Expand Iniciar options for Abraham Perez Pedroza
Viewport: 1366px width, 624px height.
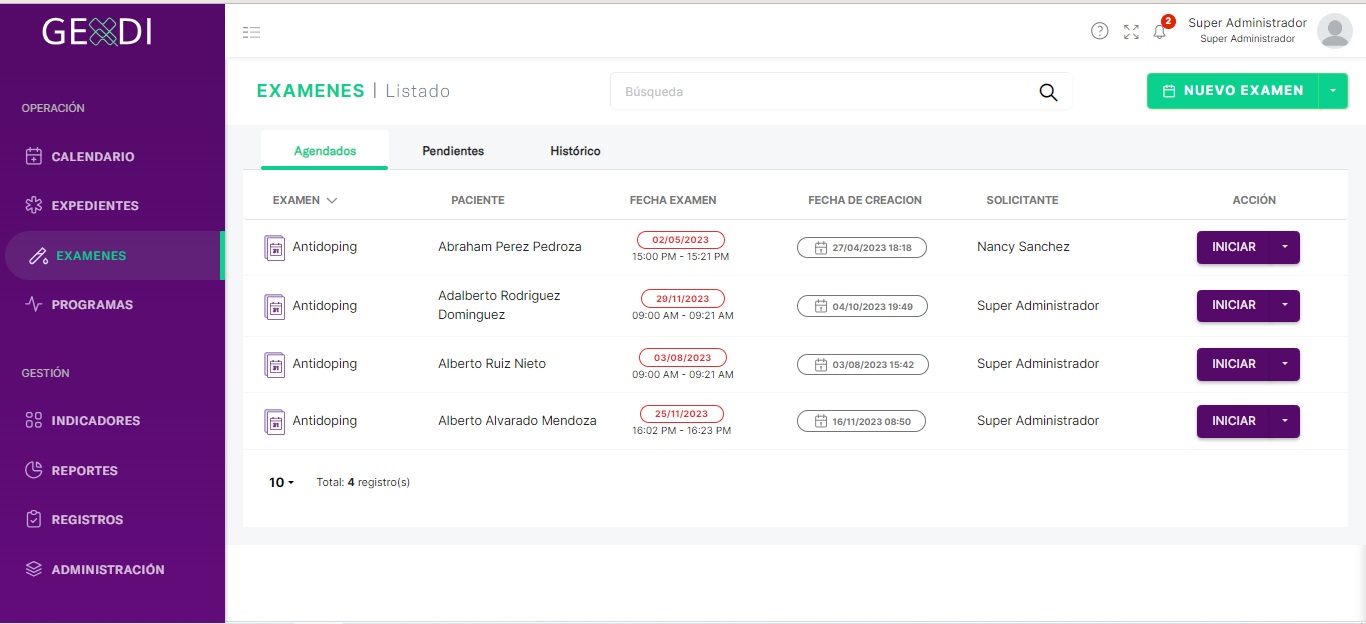[1285, 247]
